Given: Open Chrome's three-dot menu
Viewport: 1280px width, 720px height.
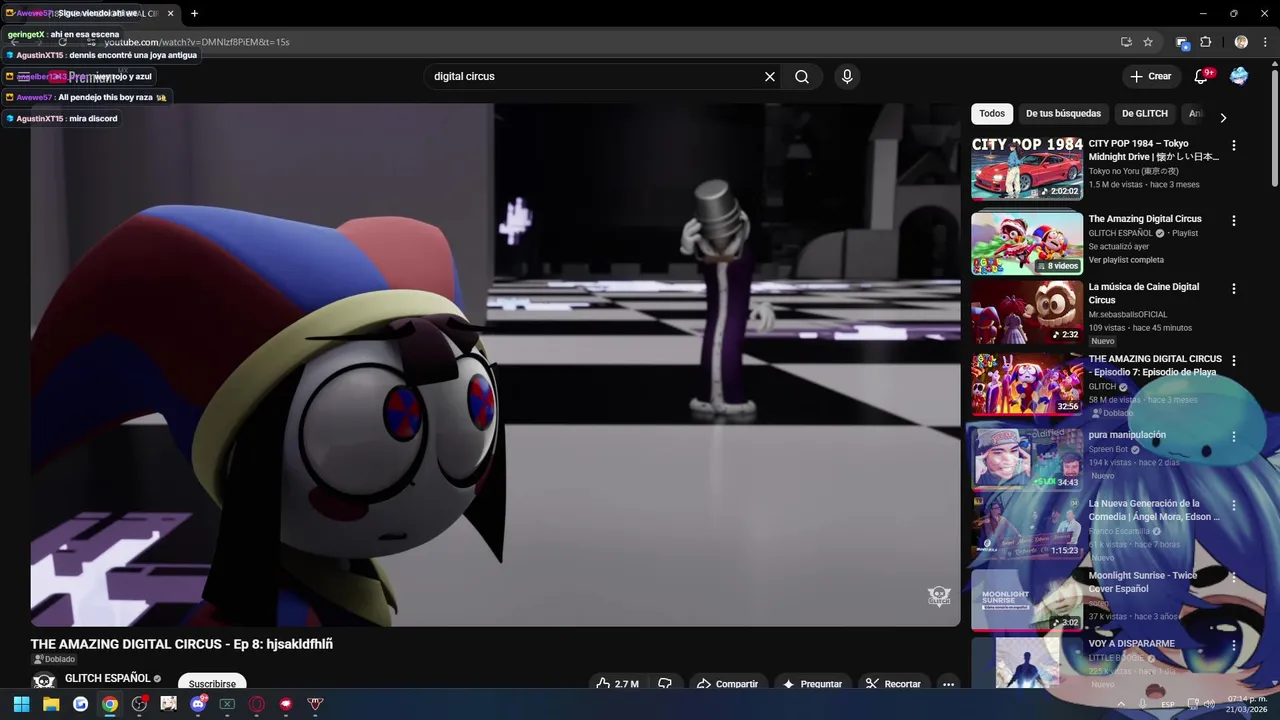Looking at the screenshot, I should tap(1264, 42).
